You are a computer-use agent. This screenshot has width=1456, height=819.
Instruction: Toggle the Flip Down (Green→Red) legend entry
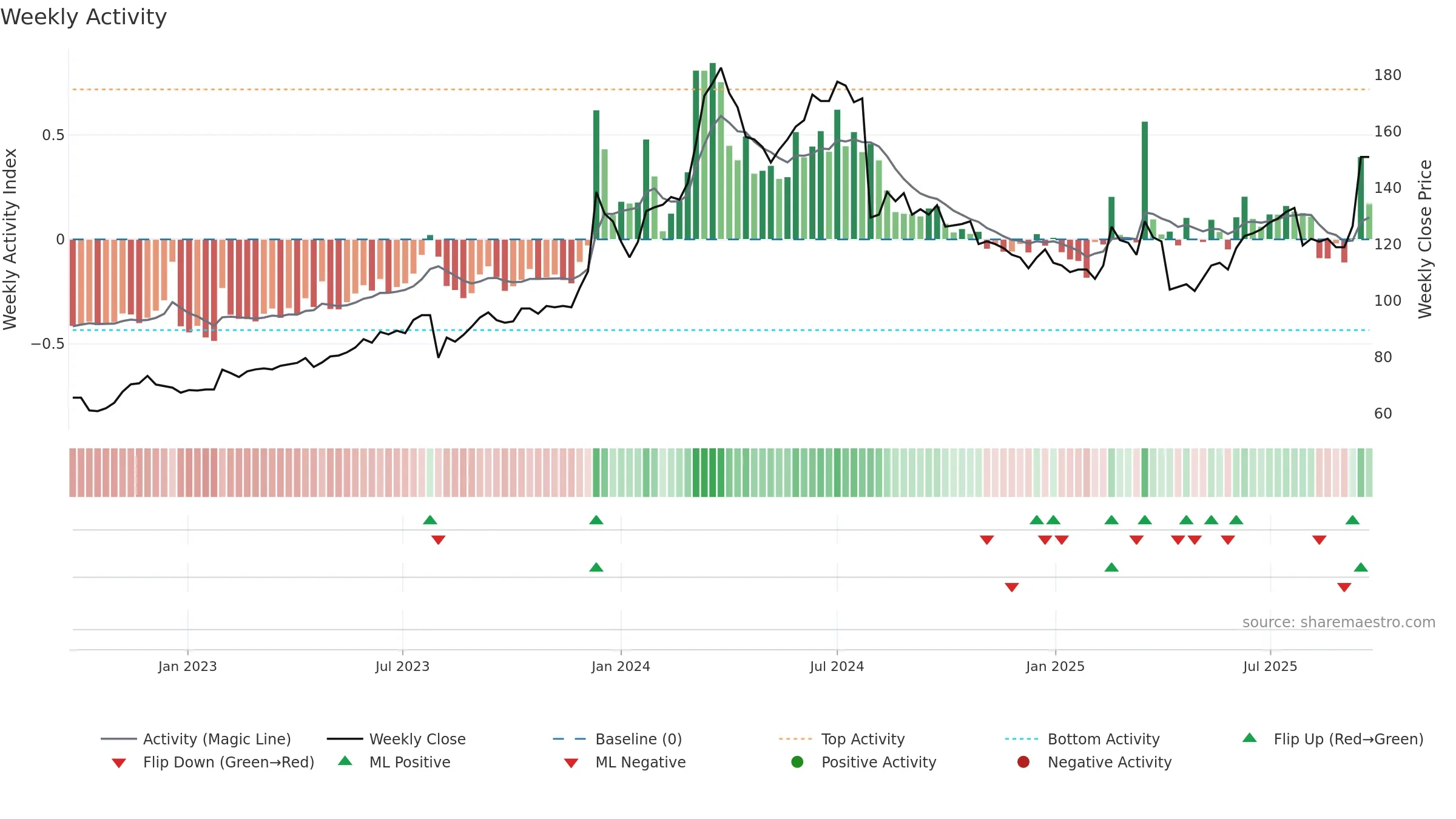213,762
